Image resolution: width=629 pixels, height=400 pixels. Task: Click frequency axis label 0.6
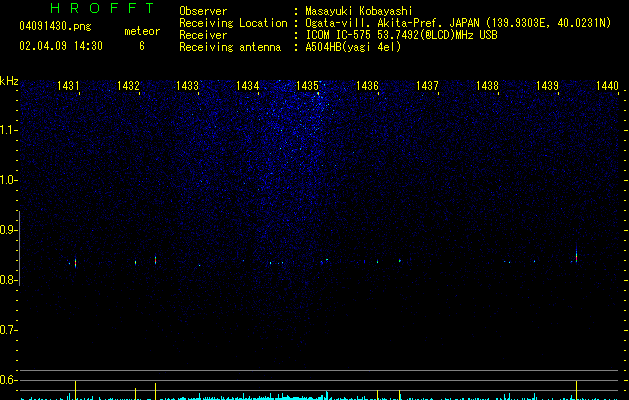coord(8,380)
